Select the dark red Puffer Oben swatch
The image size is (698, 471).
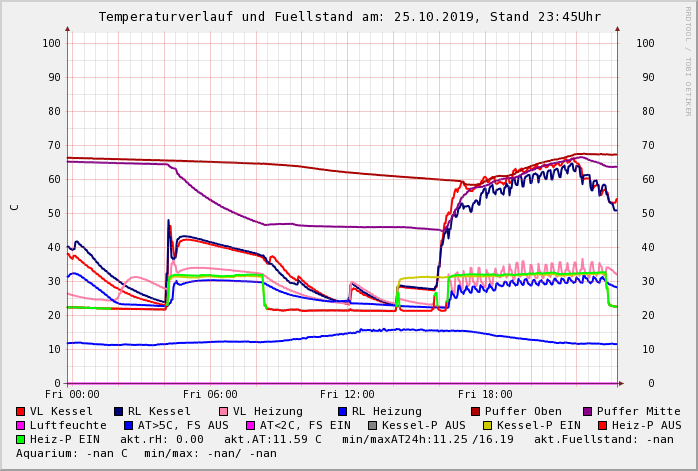click(476, 411)
